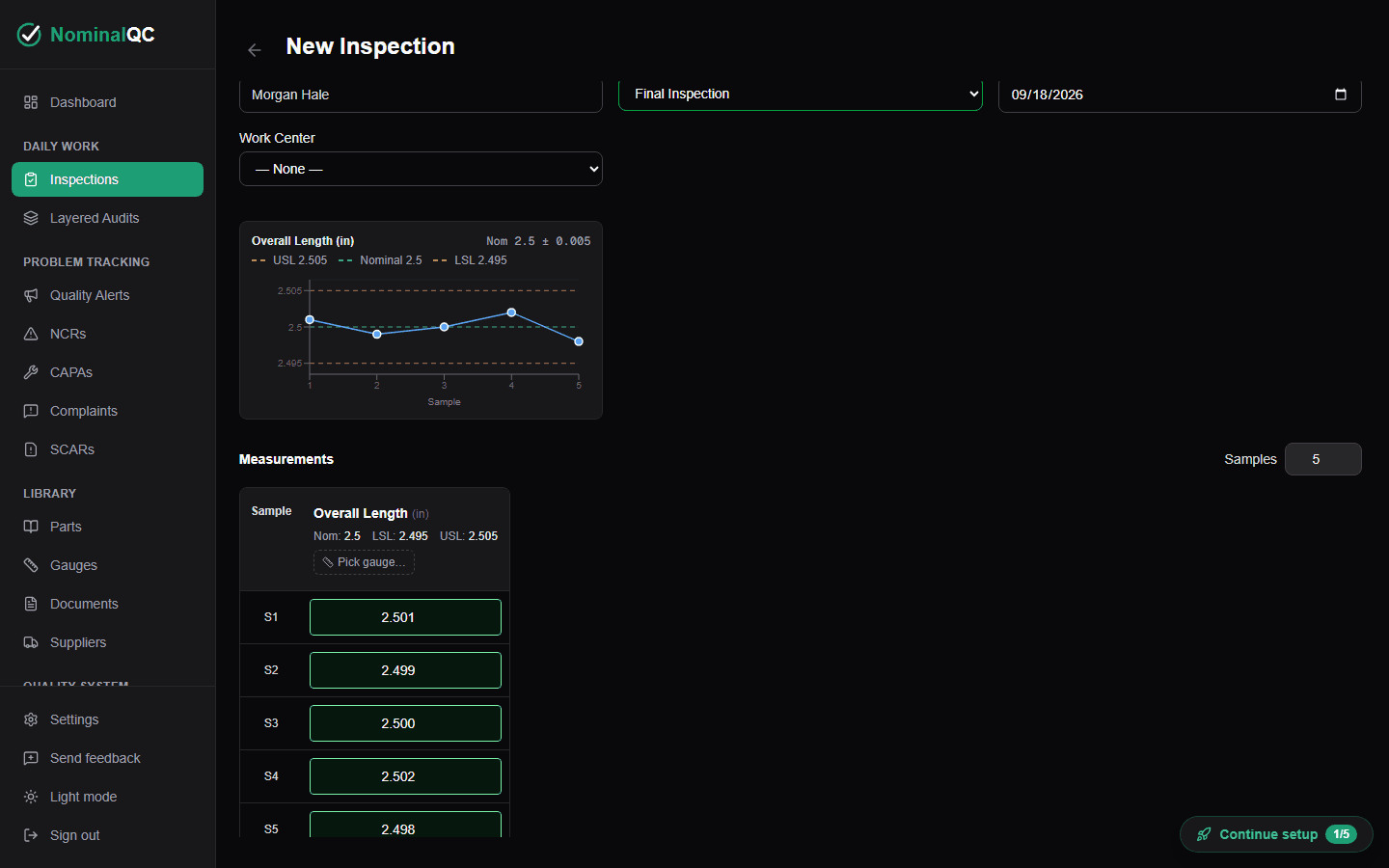This screenshot has width=1389, height=868.
Task: Open Dashboard from the sidebar
Action: 107,102
